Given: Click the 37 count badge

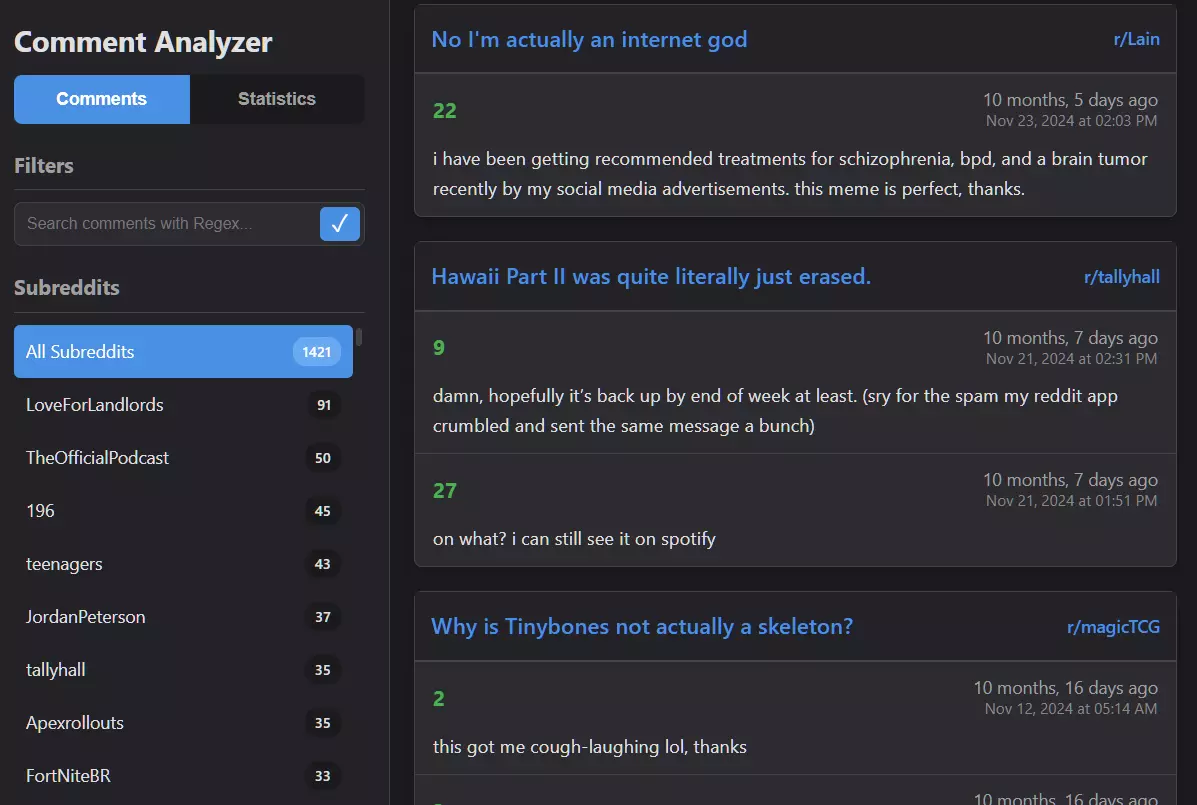Looking at the screenshot, I should [x=323, y=617].
